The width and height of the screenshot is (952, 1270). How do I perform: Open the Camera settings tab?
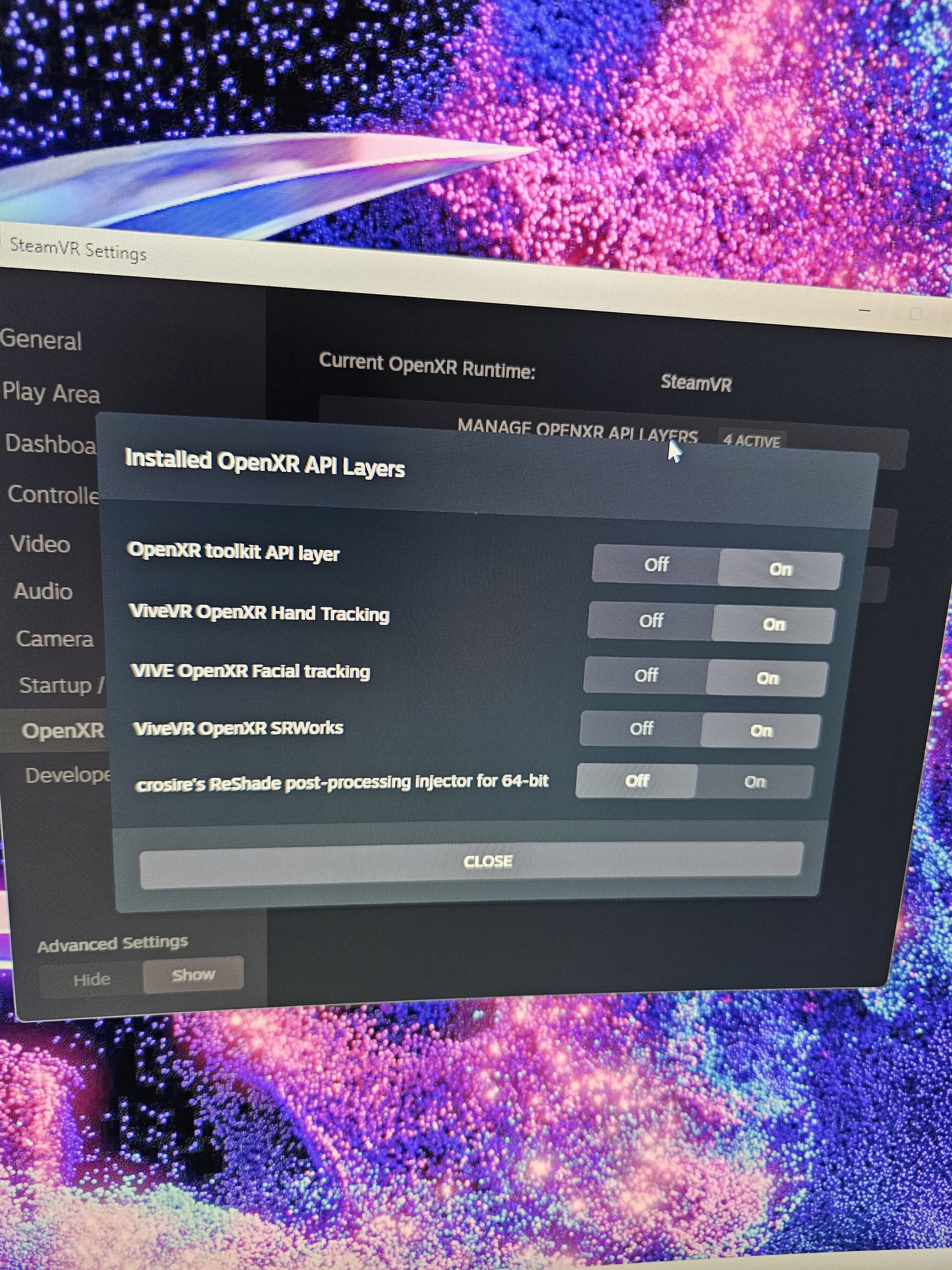click(x=55, y=638)
